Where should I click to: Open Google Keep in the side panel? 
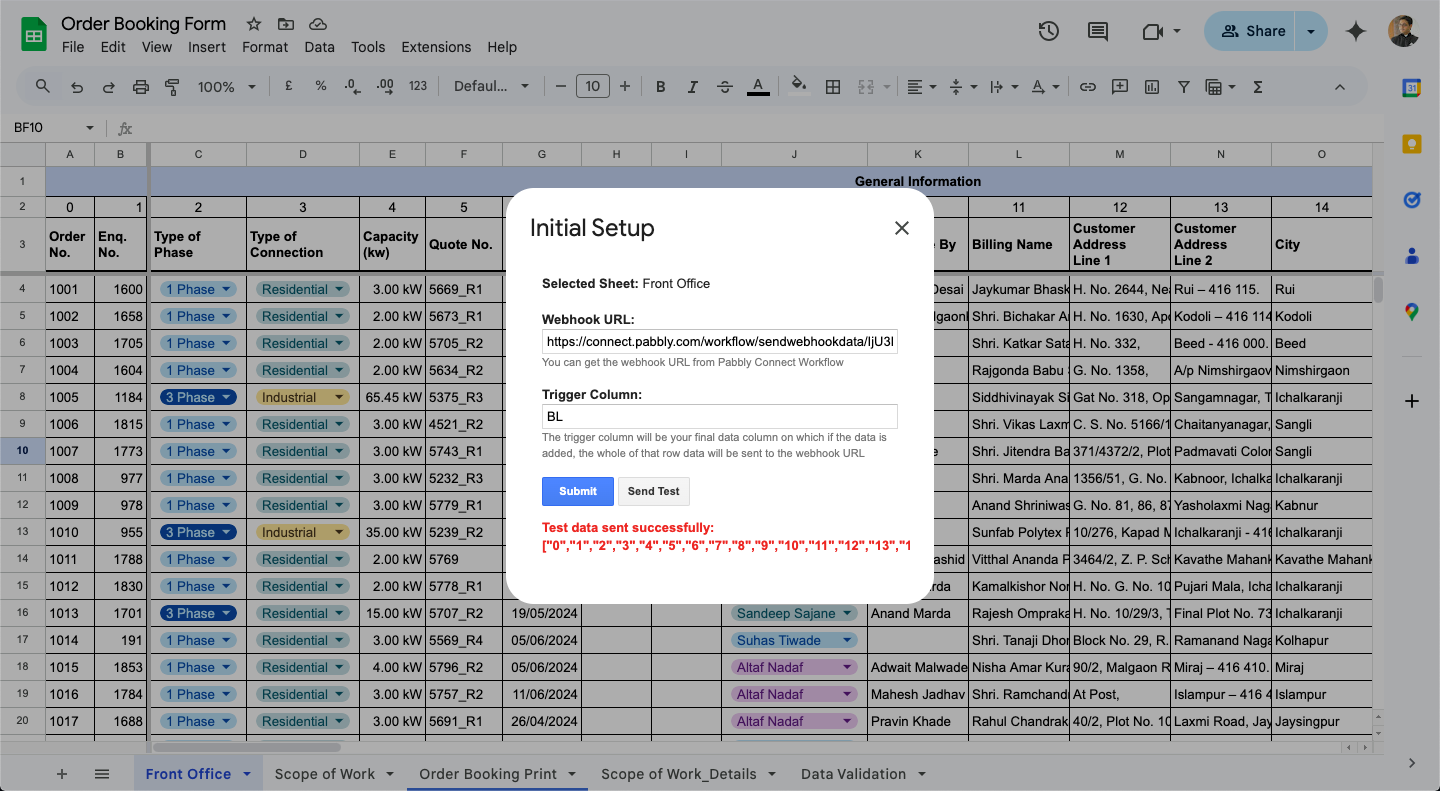[x=1412, y=144]
